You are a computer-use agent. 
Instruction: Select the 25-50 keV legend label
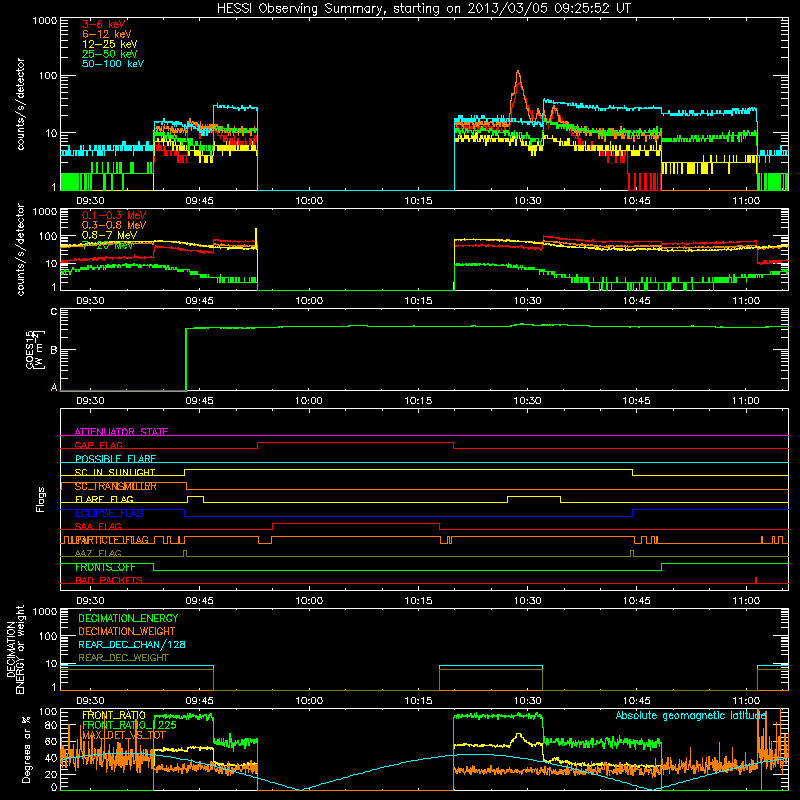coord(110,54)
